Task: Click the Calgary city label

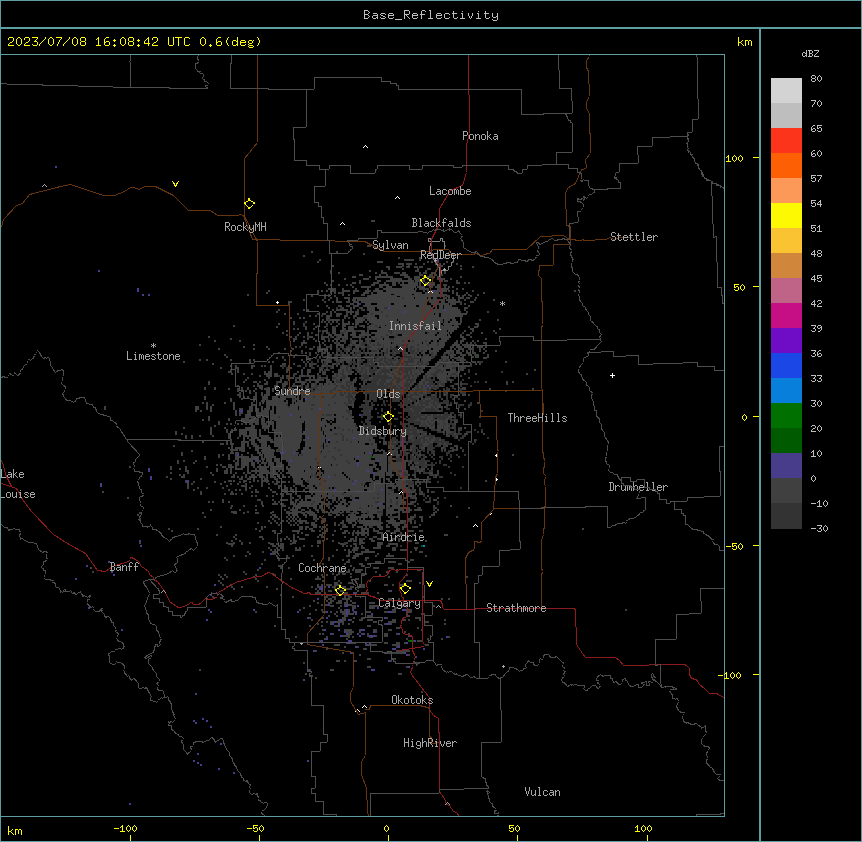Action: 399,603
